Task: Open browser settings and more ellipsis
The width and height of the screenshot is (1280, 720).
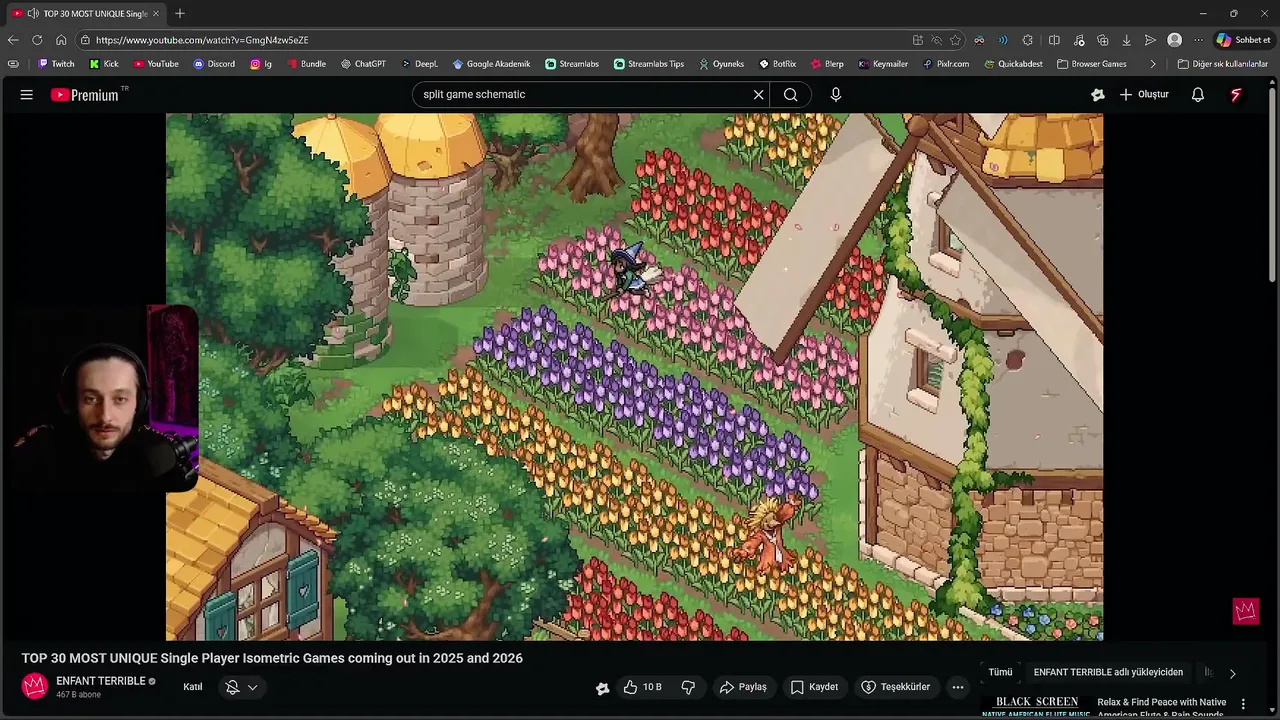Action: (1198, 40)
